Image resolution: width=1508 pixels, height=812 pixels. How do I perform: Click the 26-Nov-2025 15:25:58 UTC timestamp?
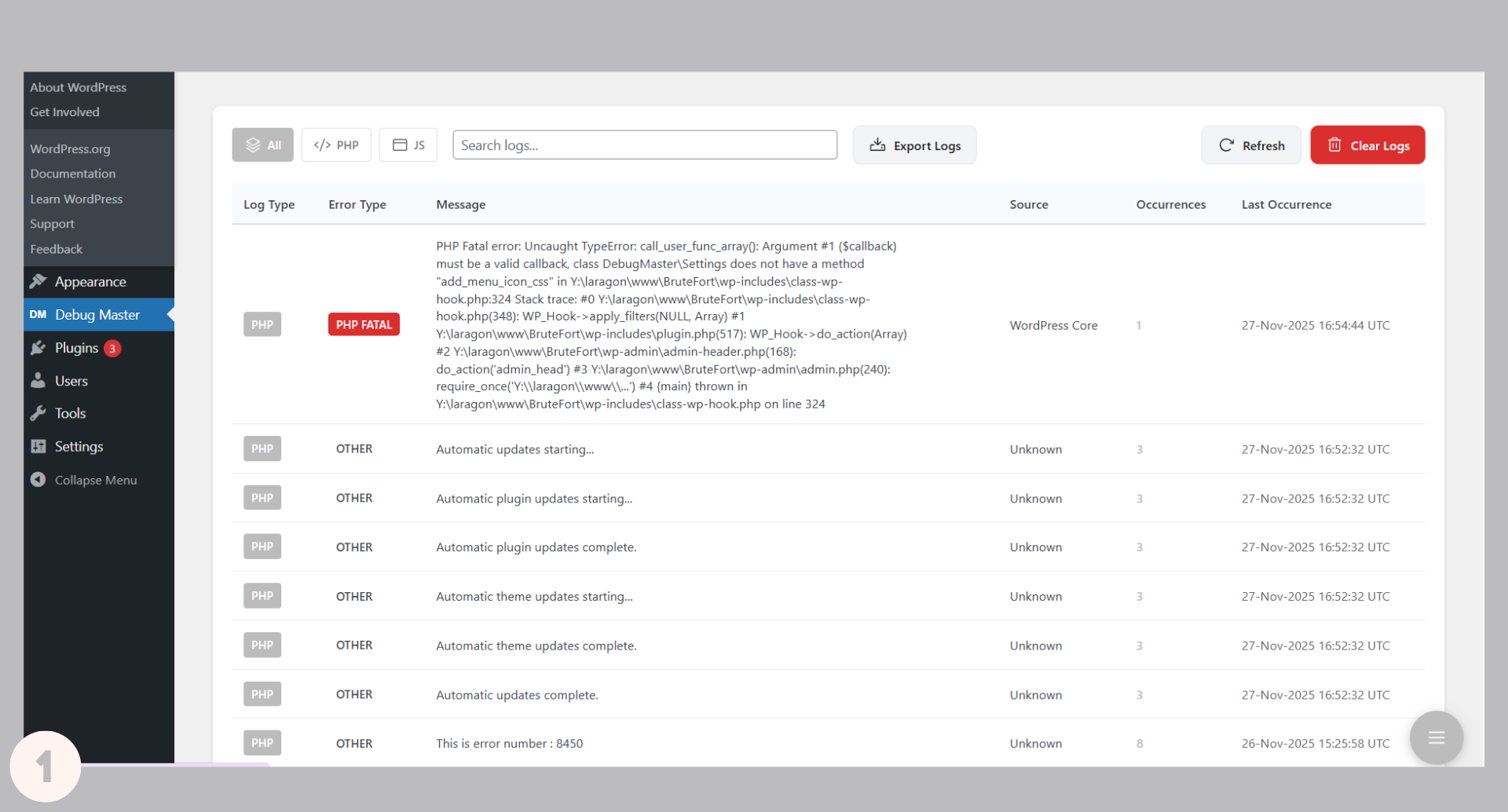click(x=1316, y=744)
